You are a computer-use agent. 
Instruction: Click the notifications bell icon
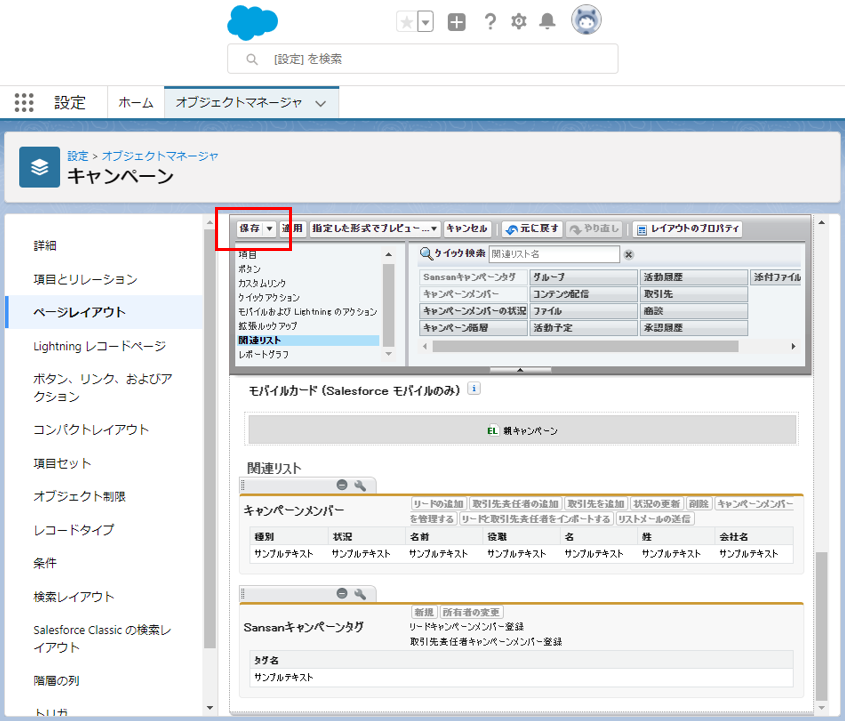point(547,21)
